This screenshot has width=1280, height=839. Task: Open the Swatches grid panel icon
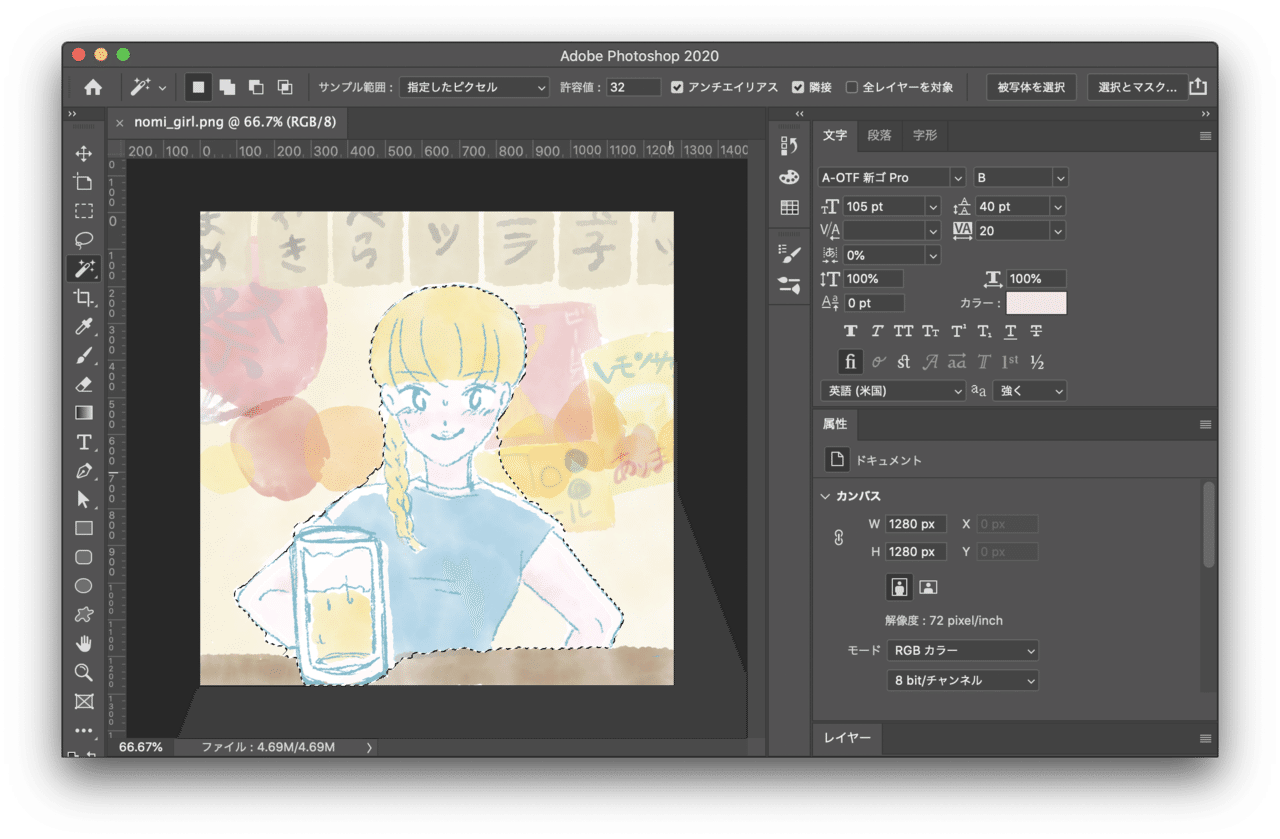point(789,208)
